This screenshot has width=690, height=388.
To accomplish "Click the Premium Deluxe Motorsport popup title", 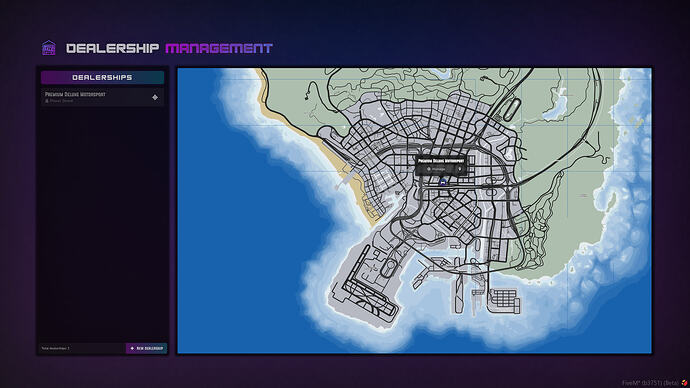I will tap(441, 161).
